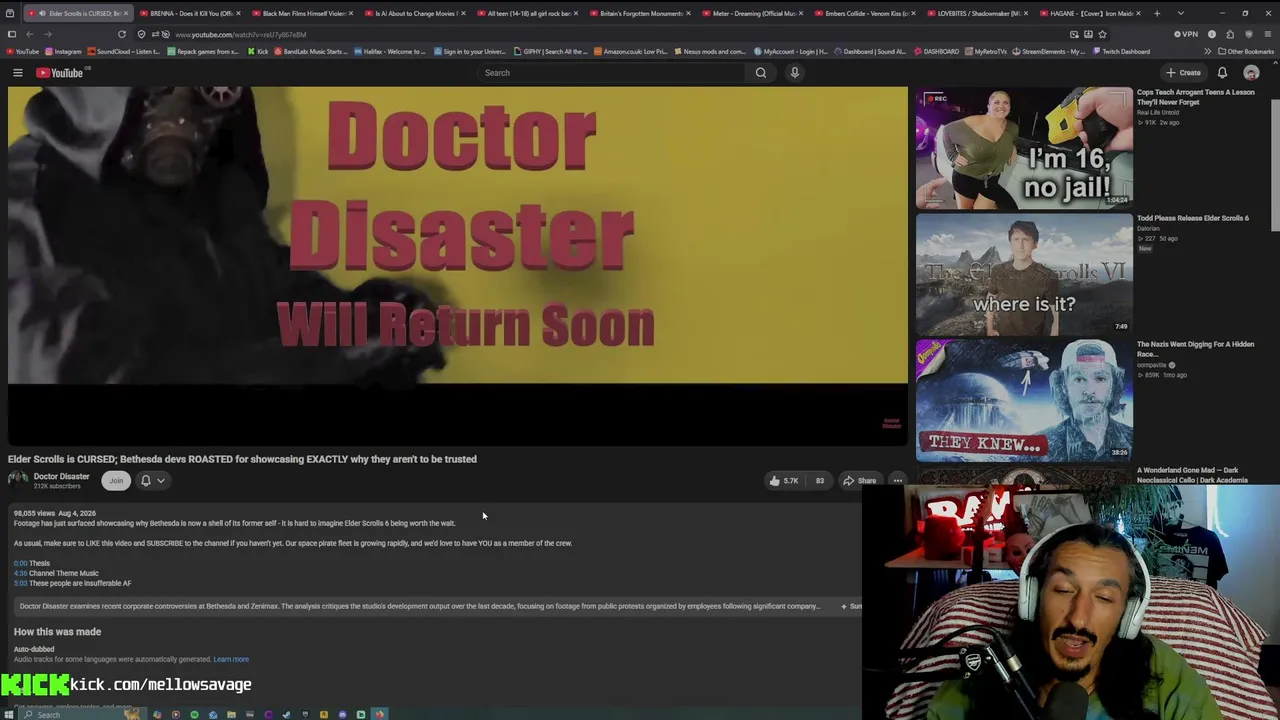Open the Windows Start menu
Viewport: 1280px width, 720px height.
coord(11,714)
